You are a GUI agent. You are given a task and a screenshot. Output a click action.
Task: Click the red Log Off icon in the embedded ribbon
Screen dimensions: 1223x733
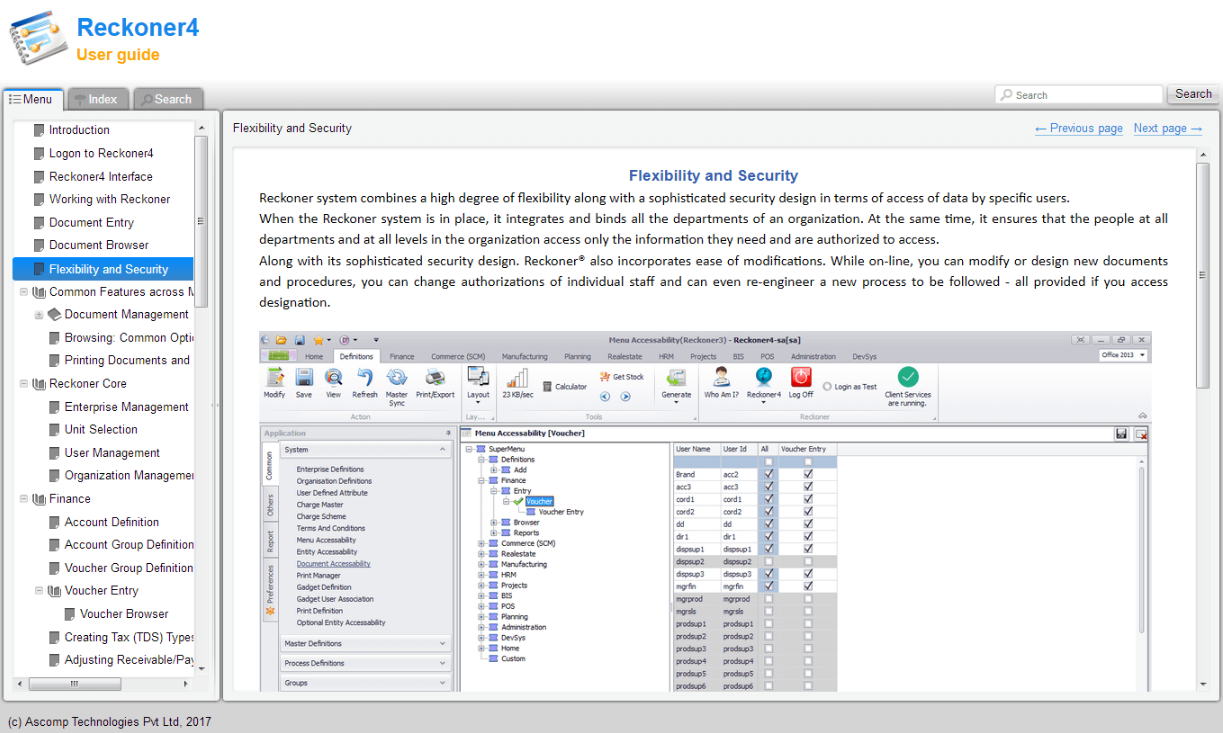[801, 377]
